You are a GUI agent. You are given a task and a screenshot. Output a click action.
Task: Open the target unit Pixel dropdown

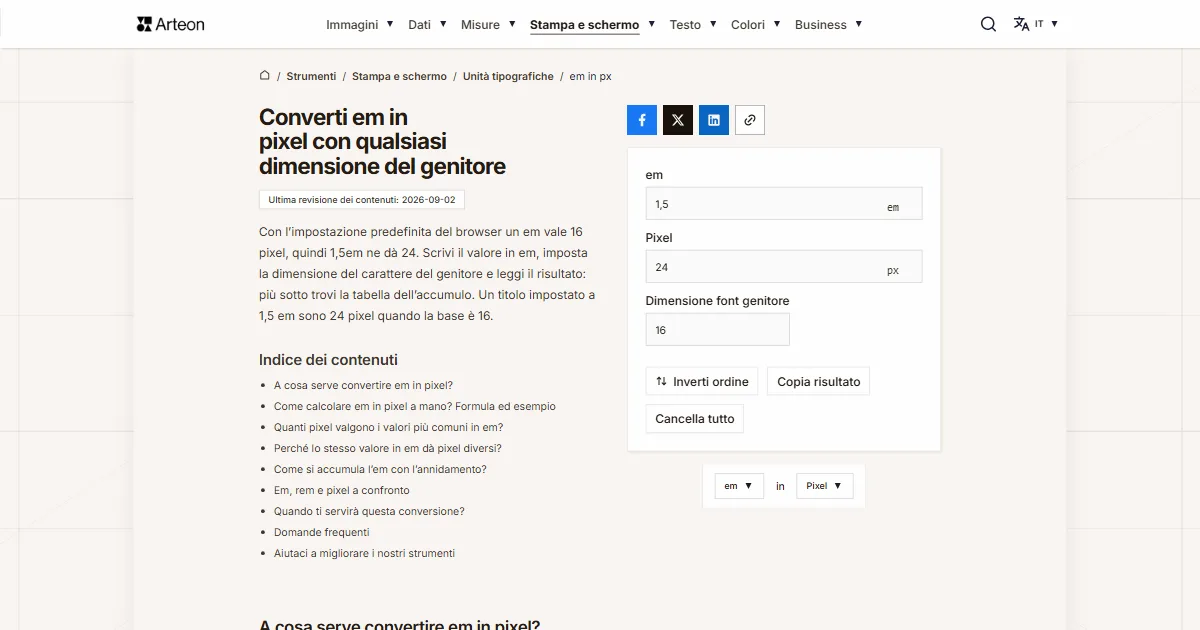coord(825,486)
